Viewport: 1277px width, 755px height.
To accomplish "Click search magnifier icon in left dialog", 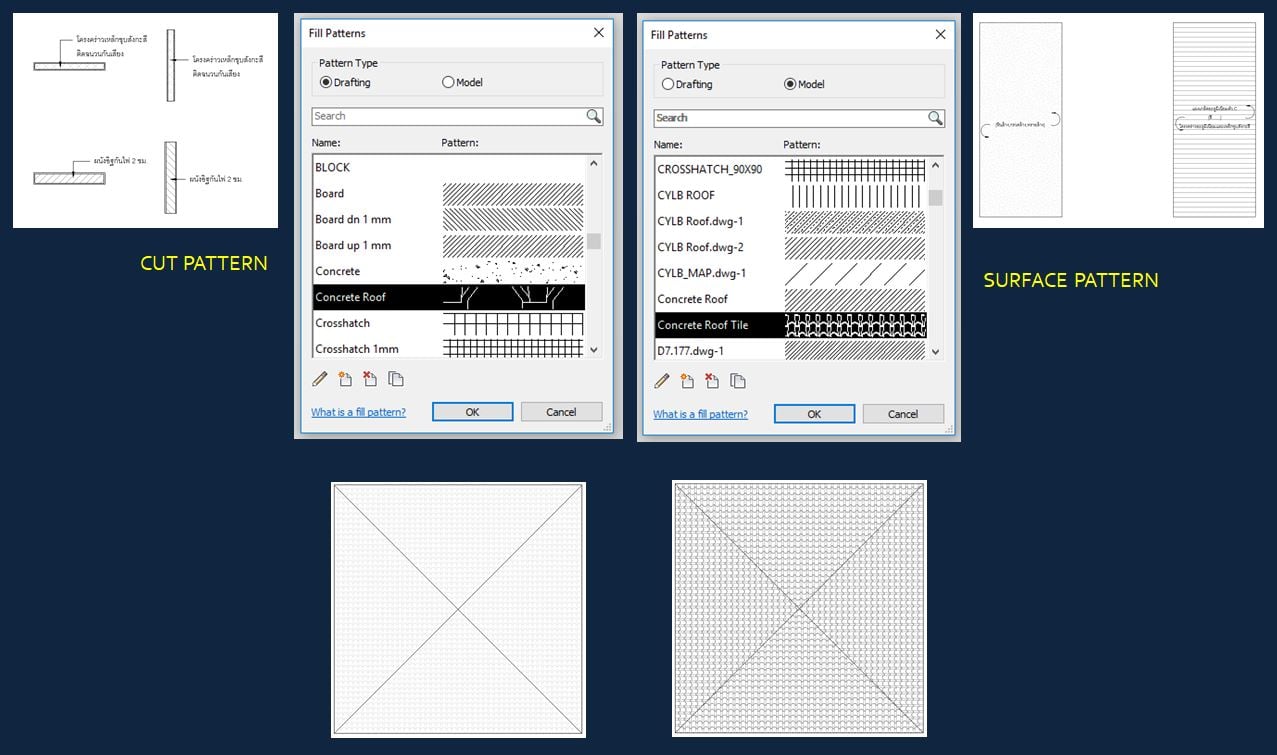I will click(x=594, y=116).
